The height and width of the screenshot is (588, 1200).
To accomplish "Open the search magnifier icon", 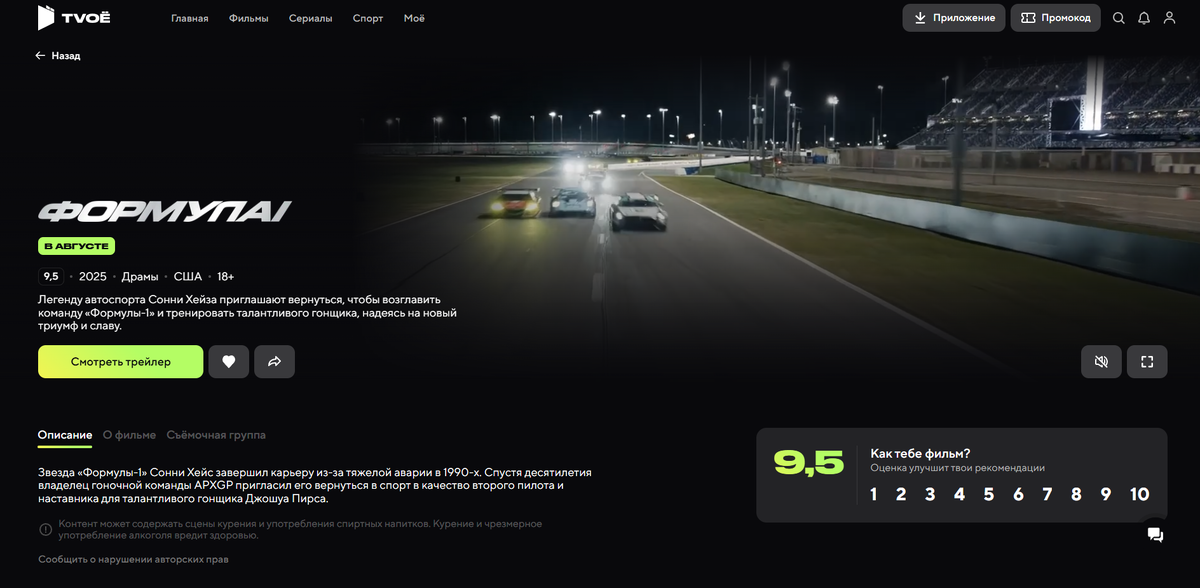I will coord(1119,18).
